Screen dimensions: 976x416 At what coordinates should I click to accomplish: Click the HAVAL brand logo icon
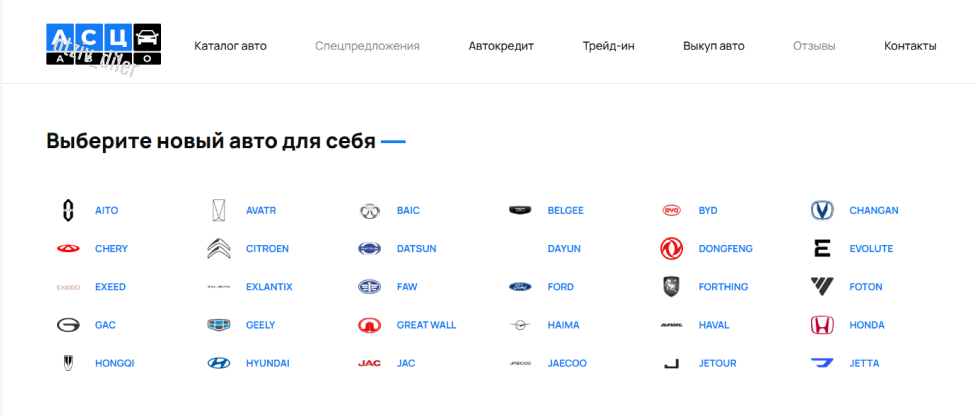click(671, 325)
